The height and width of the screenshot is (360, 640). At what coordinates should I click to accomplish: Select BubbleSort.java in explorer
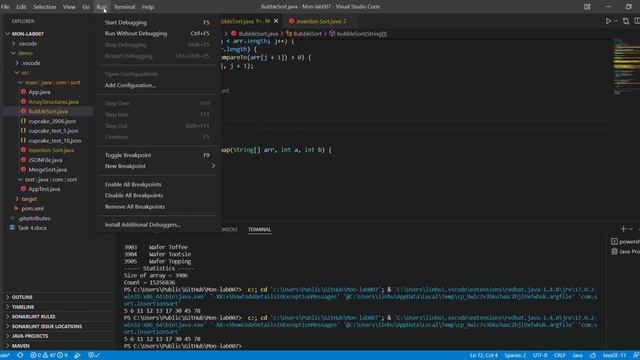pos(48,111)
